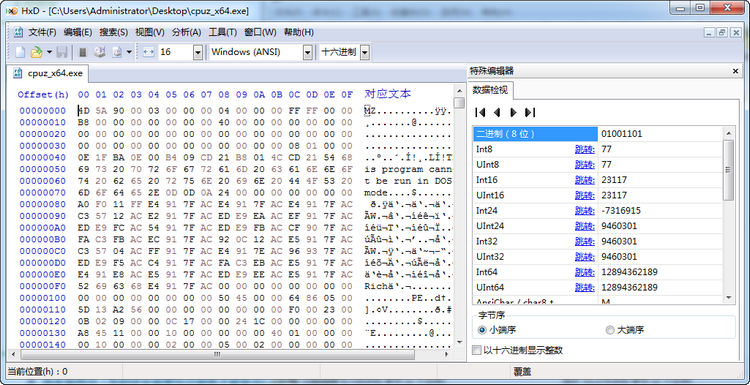The width and height of the screenshot is (750, 385).
Task: Click the Offset(h) column header
Action: pos(44,94)
